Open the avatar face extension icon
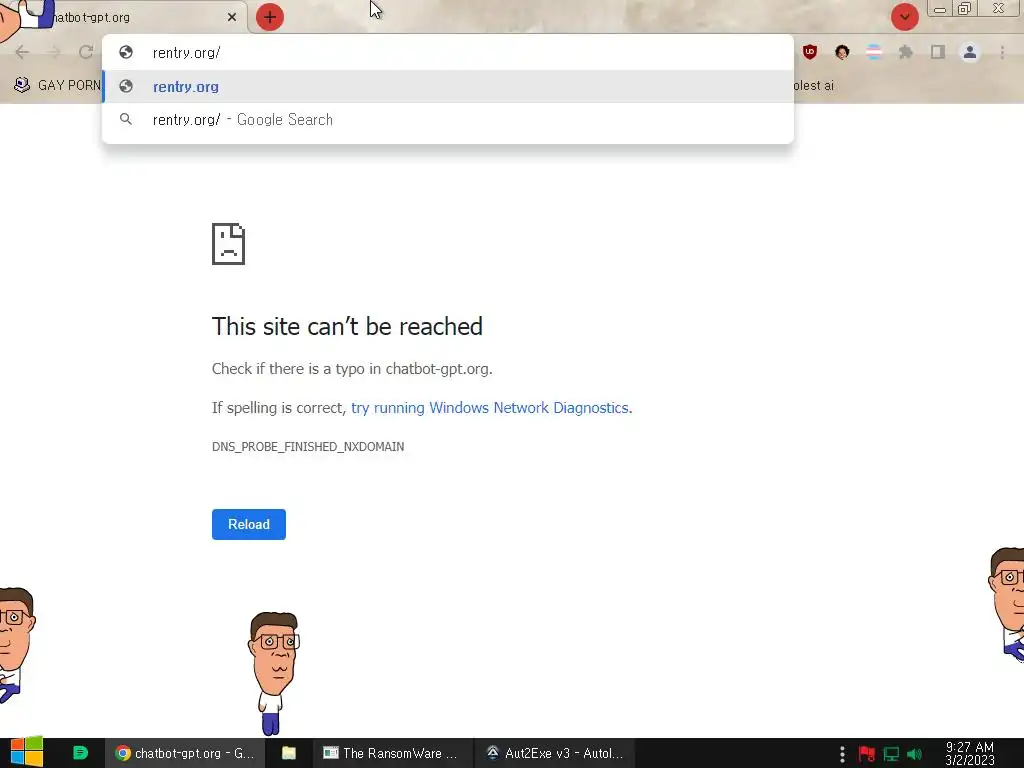The image size is (1024, 768). point(842,52)
